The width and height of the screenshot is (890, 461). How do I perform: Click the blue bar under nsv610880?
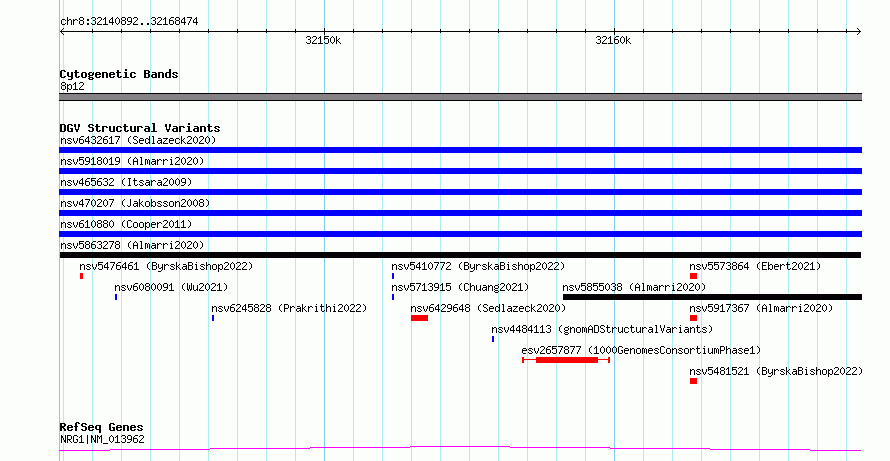460,234
